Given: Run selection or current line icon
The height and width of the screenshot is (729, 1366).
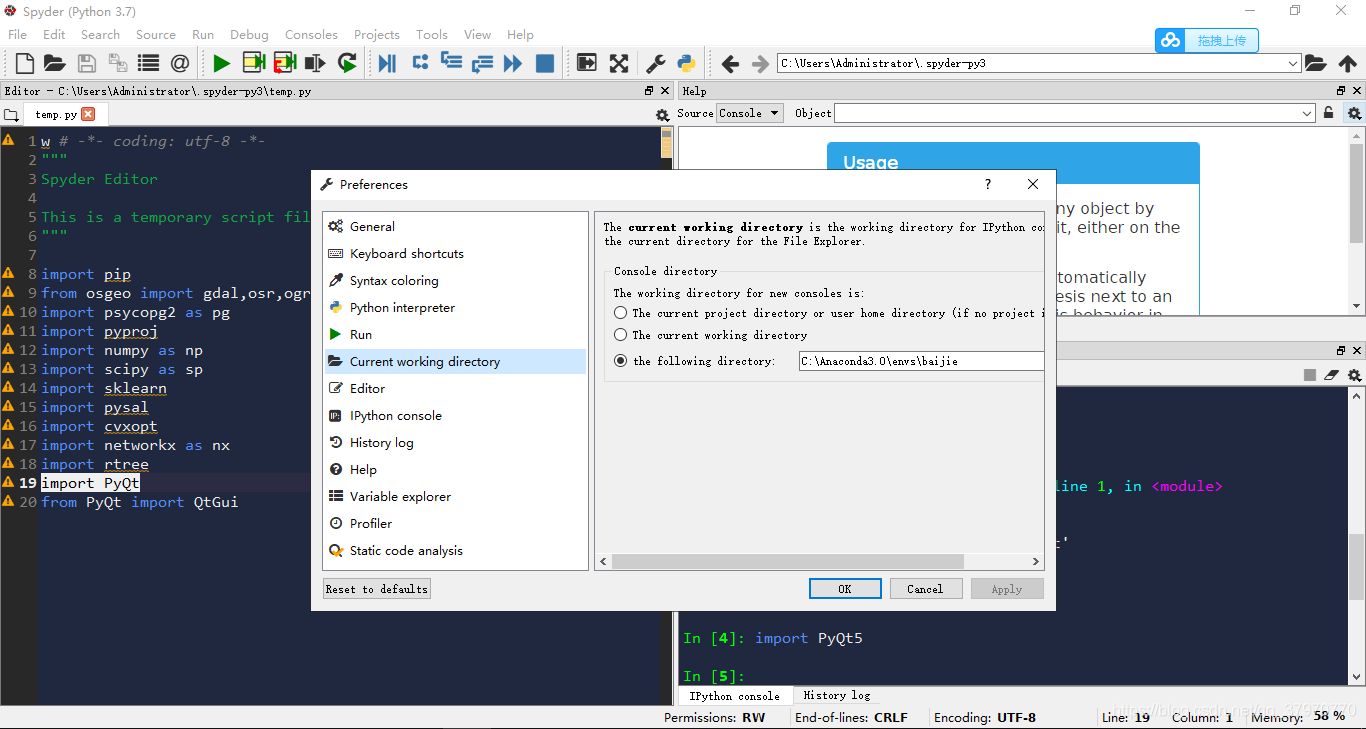Looking at the screenshot, I should (315, 63).
